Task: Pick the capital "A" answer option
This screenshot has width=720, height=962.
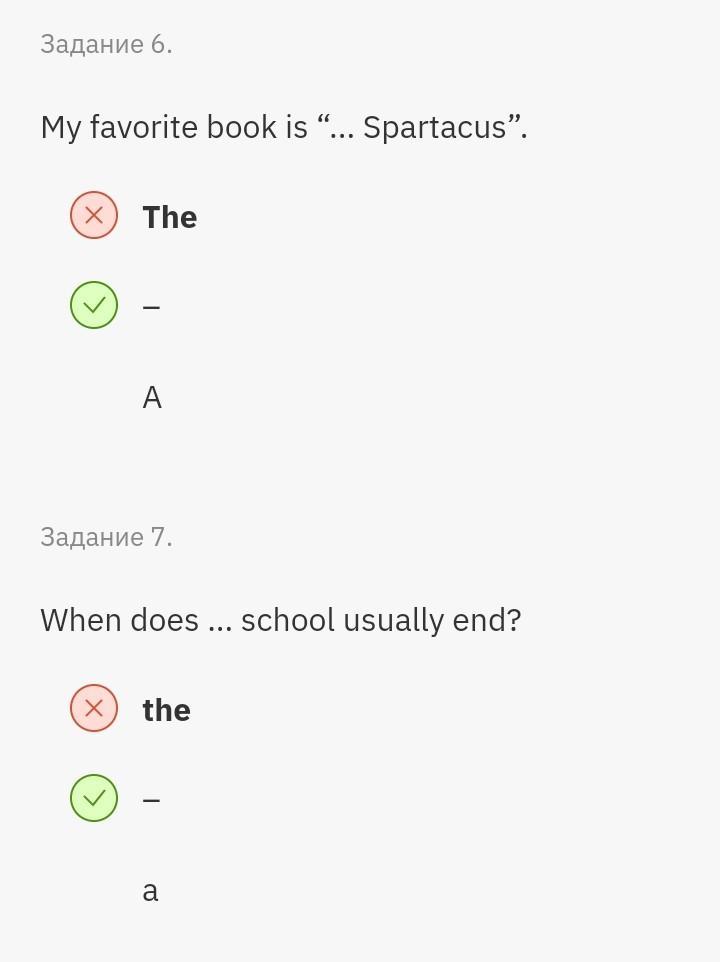Action: 152,398
